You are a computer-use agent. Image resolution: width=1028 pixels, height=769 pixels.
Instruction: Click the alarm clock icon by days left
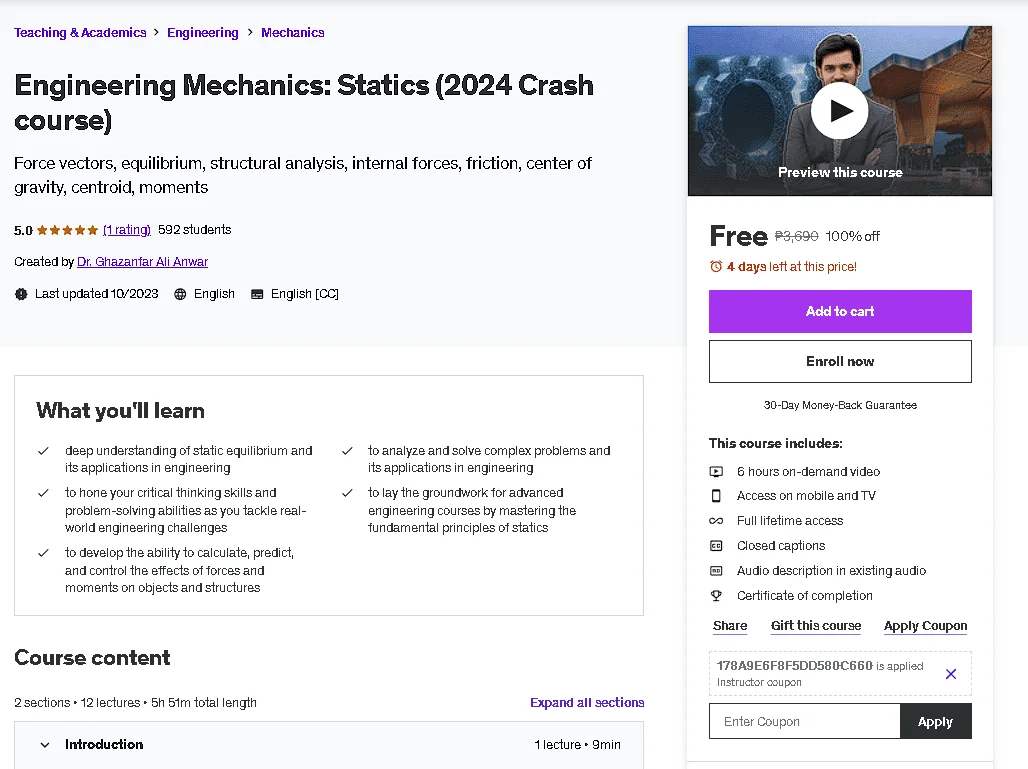[716, 266]
